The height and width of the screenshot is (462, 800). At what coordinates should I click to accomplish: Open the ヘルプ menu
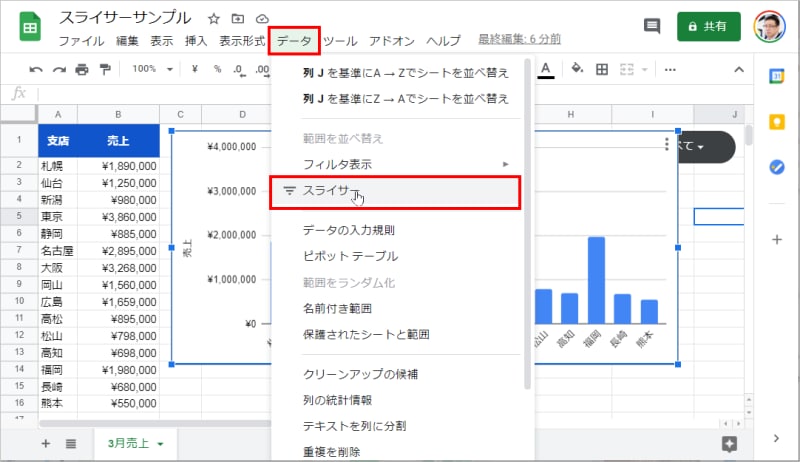pyautogui.click(x=443, y=41)
